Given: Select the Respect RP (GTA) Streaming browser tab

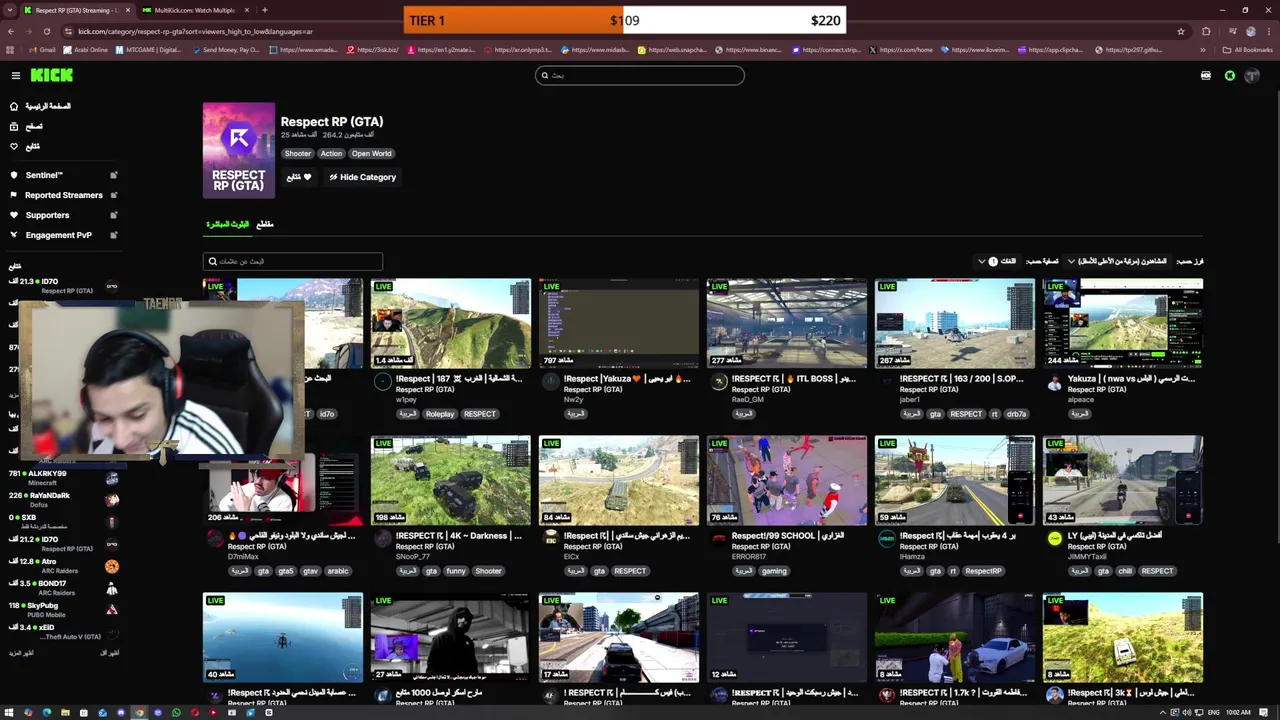Looking at the screenshot, I should tap(78, 10).
